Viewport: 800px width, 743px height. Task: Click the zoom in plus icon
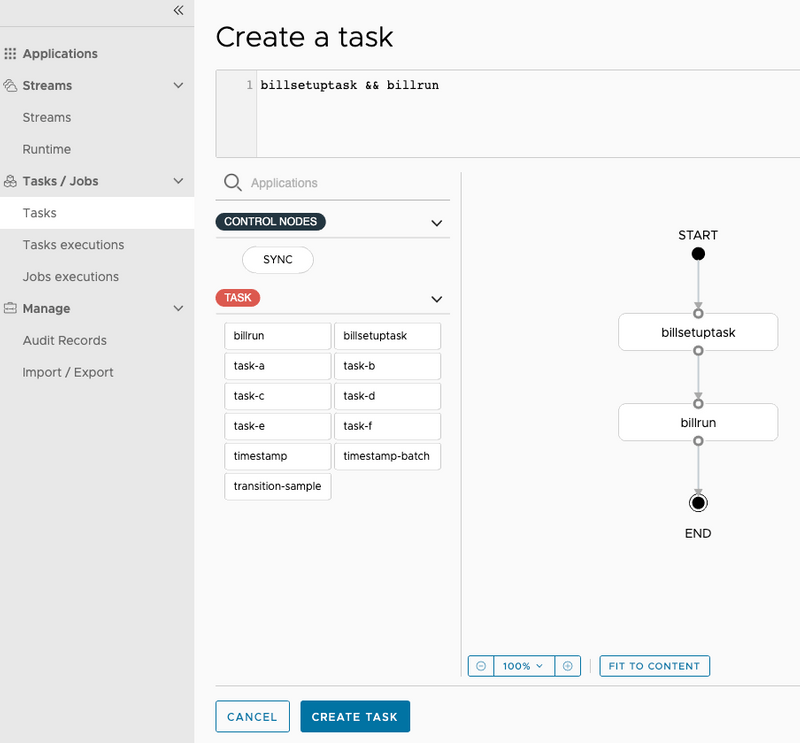tap(568, 666)
